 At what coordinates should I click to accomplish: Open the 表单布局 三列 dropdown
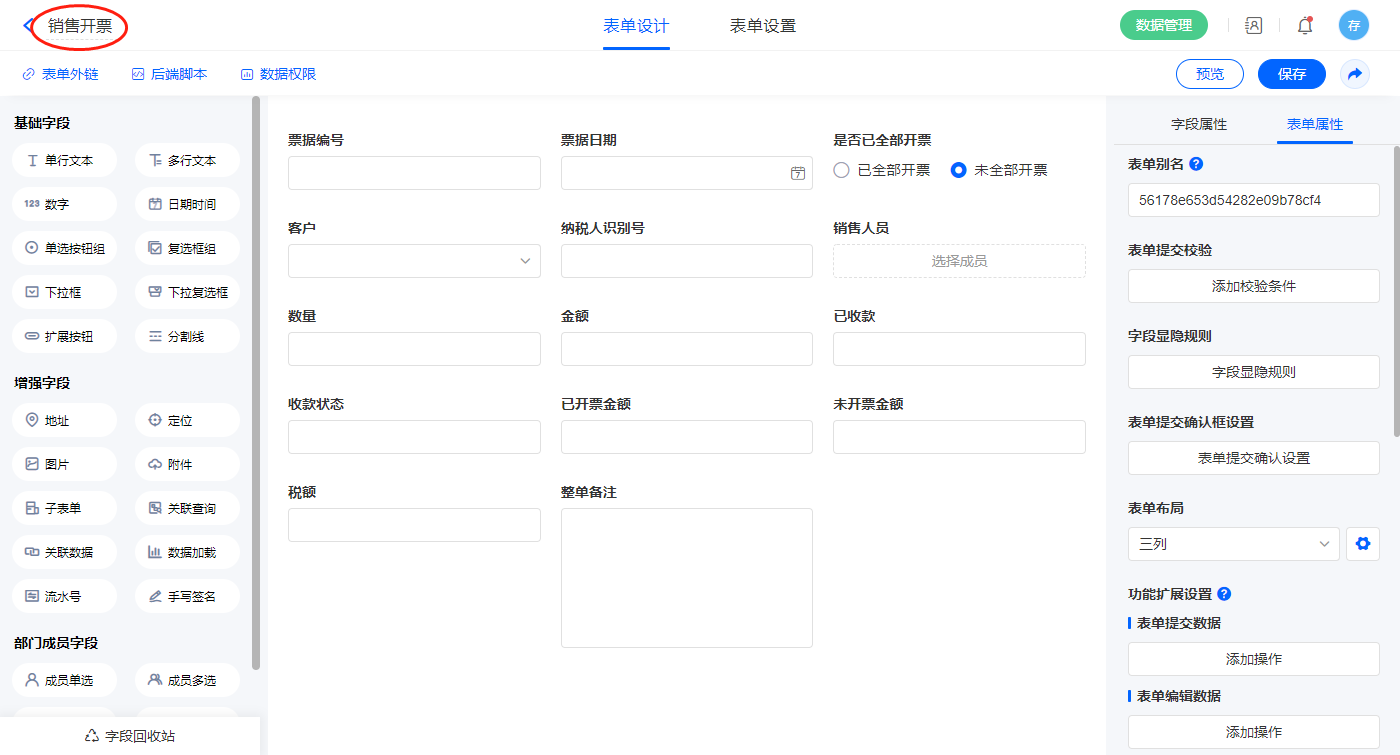(1233, 544)
